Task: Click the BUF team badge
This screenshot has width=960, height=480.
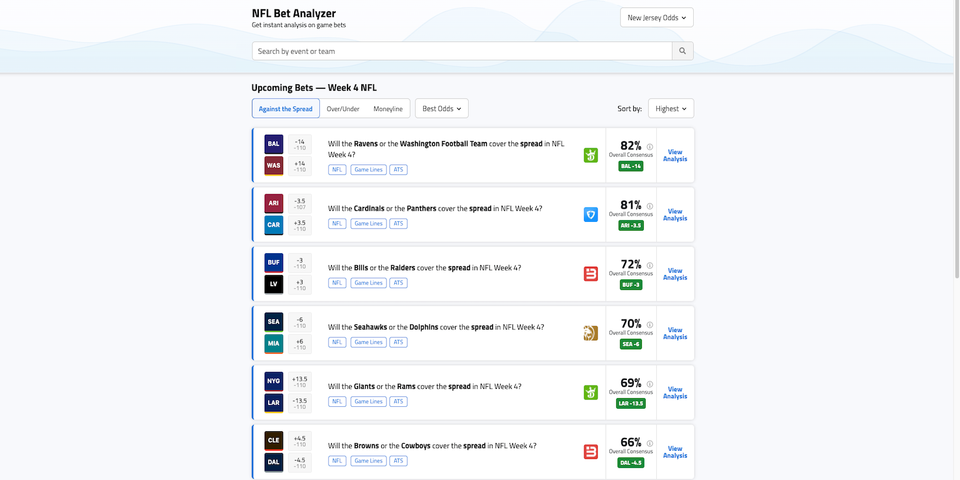Action: [274, 263]
